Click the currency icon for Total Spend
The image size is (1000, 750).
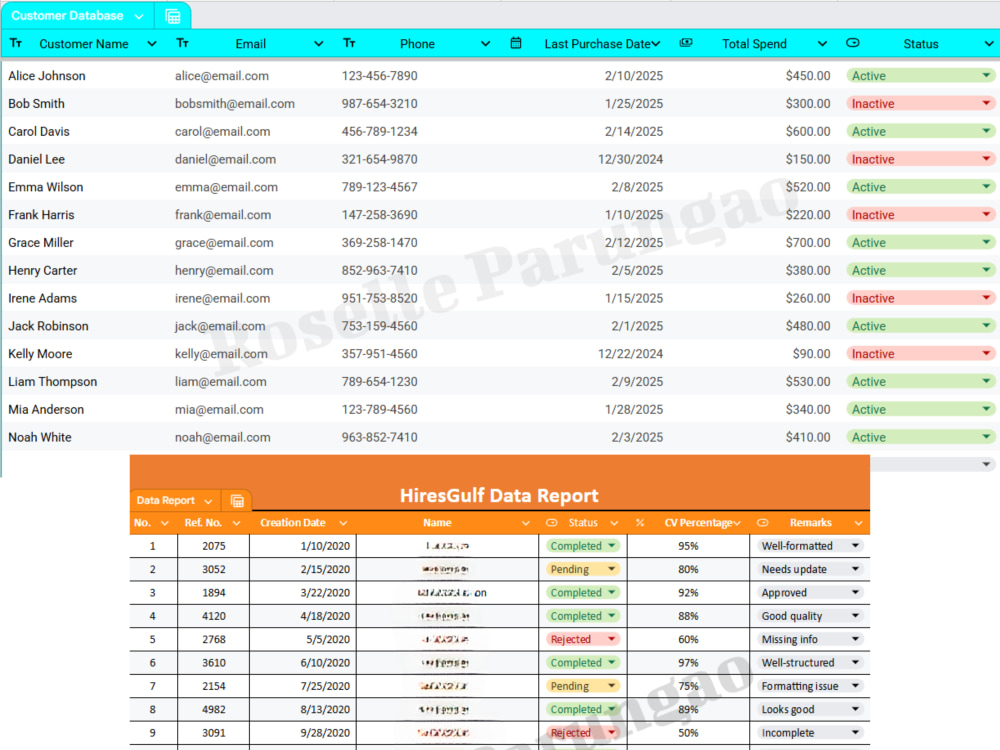click(x=686, y=43)
